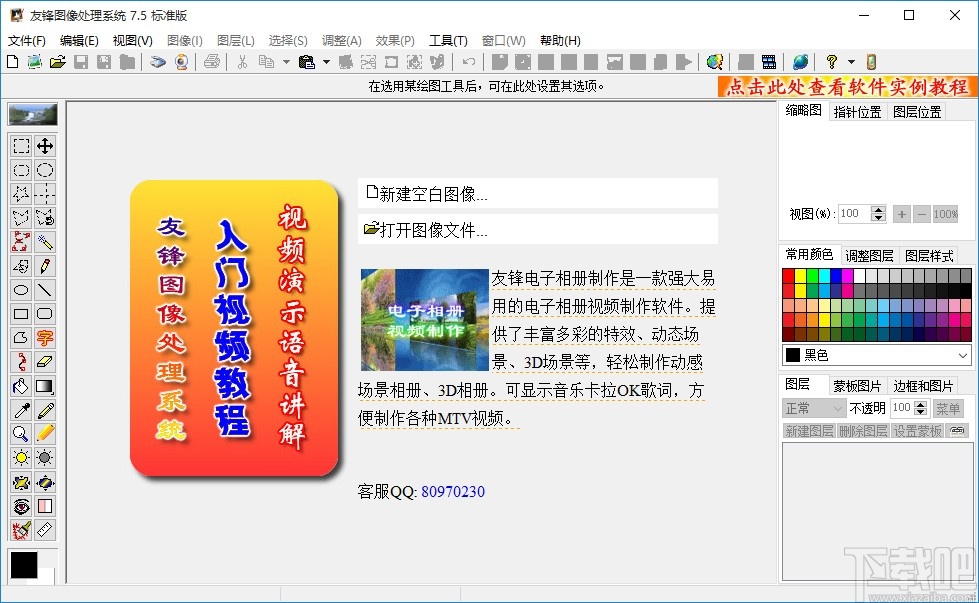
Task: Switch to the 边框和图片 tab
Action: coord(923,386)
